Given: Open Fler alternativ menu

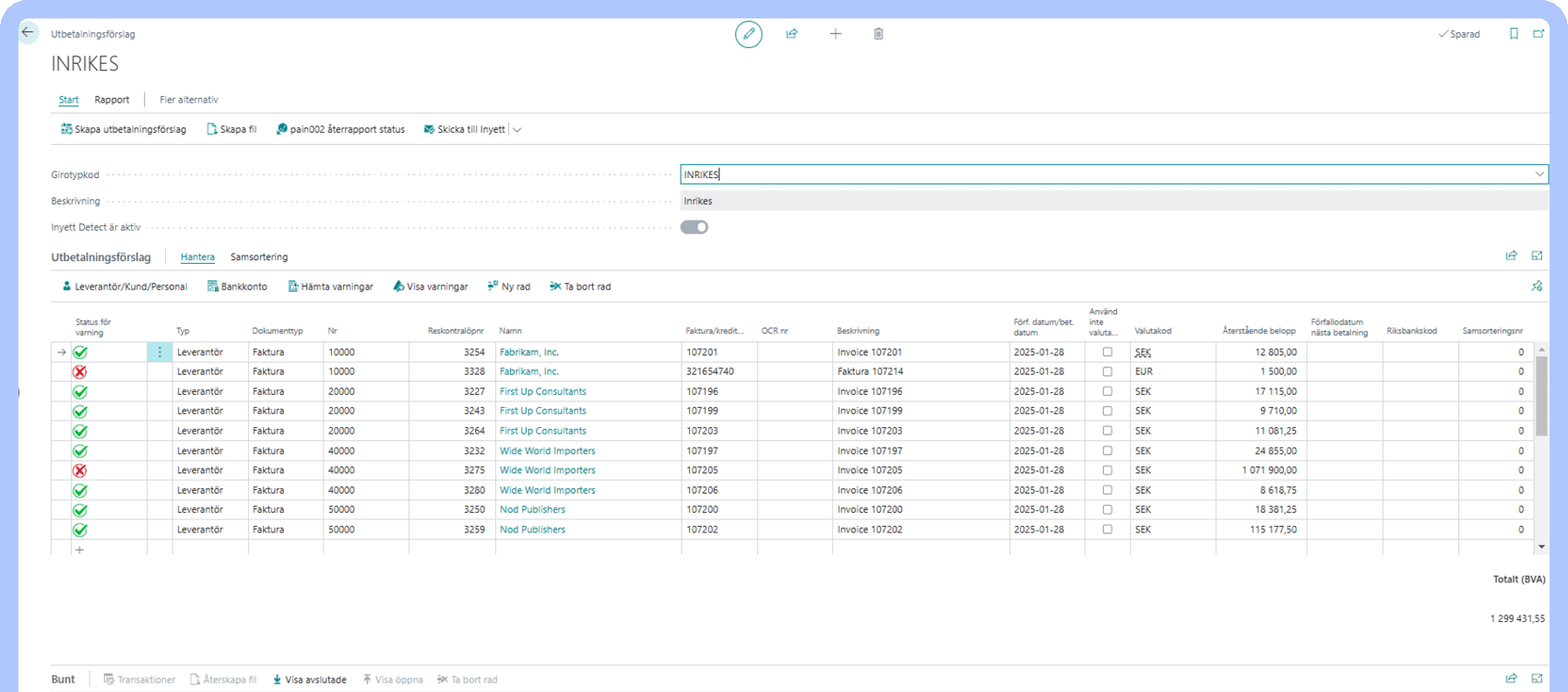Looking at the screenshot, I should tap(189, 100).
